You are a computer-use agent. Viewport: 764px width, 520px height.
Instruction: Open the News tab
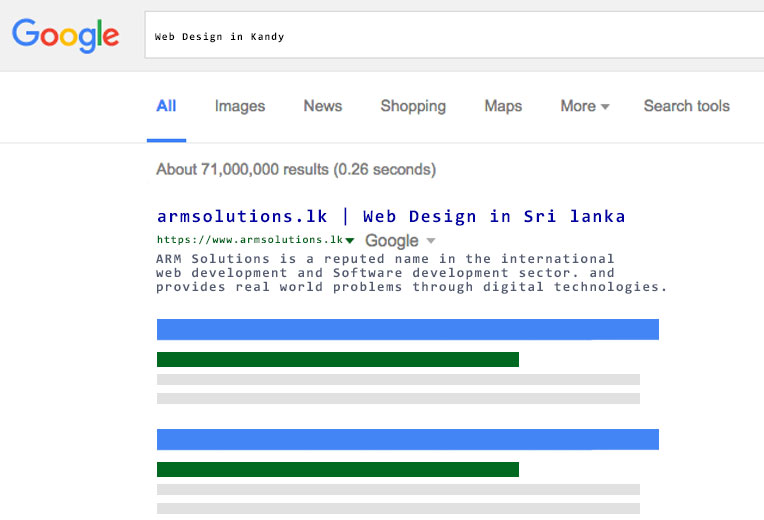tap(323, 106)
